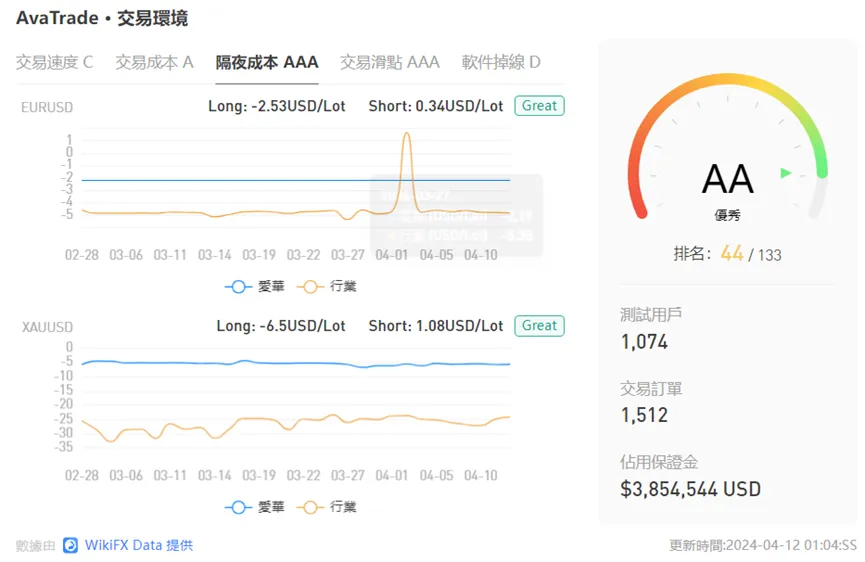
Task: Click the 02-28 date on the XAUUSD axis
Action: coord(82,475)
